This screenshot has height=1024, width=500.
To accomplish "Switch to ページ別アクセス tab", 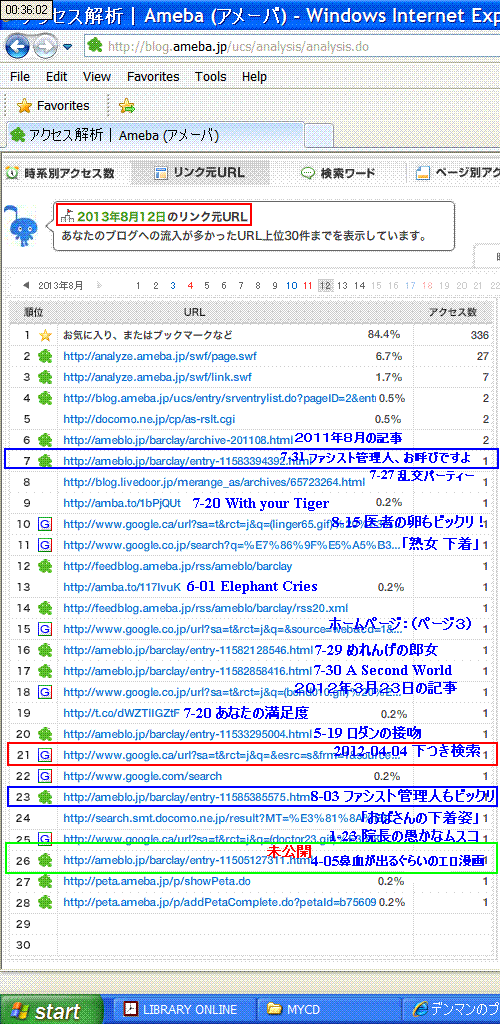I will (457, 173).
